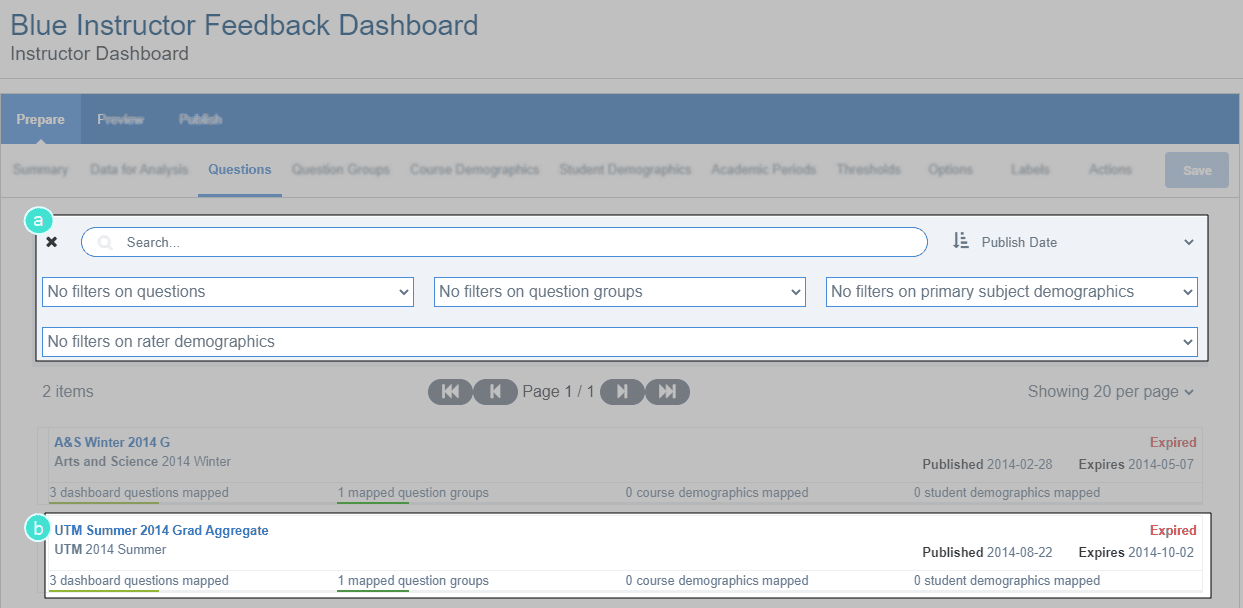
Task: Click 1 mapped question groups in UTM row
Action: coord(413,581)
